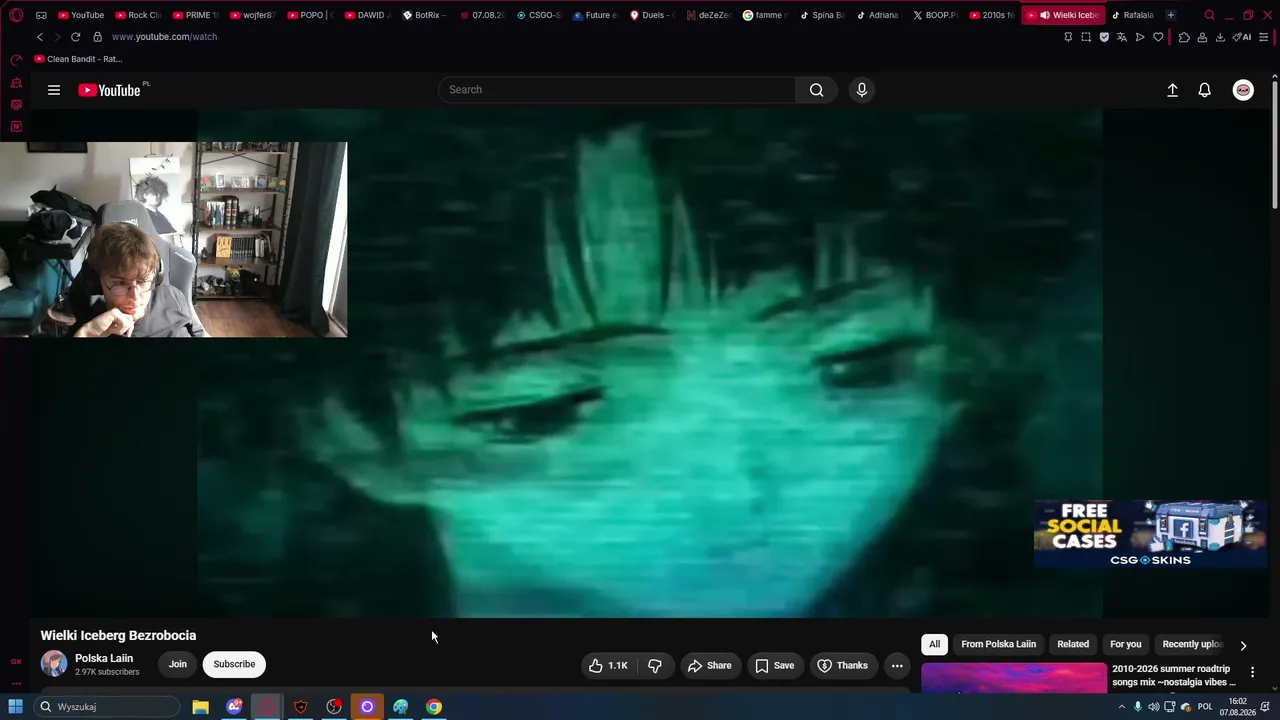Select the "For you" filter chip
Image resolution: width=1280 pixels, height=720 pixels.
click(x=1125, y=644)
